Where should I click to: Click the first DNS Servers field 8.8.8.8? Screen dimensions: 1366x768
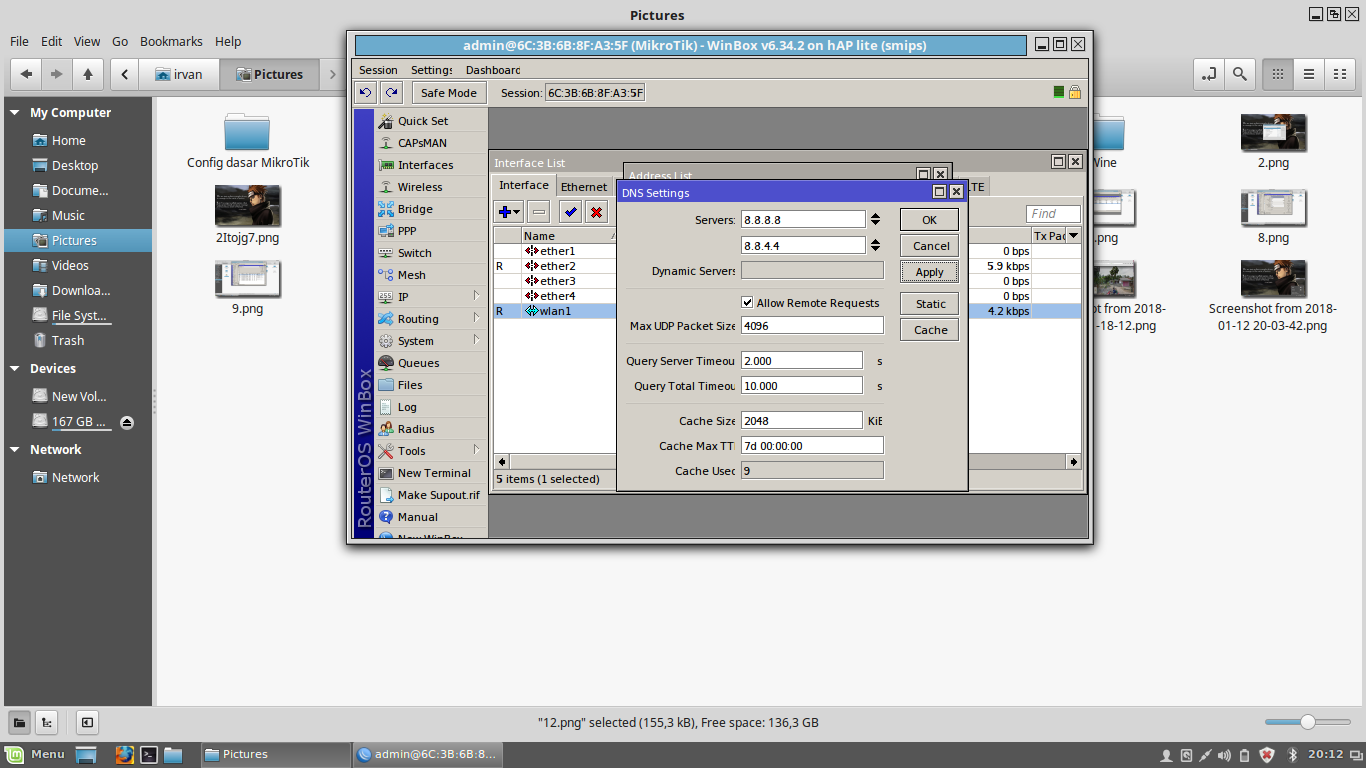click(803, 219)
